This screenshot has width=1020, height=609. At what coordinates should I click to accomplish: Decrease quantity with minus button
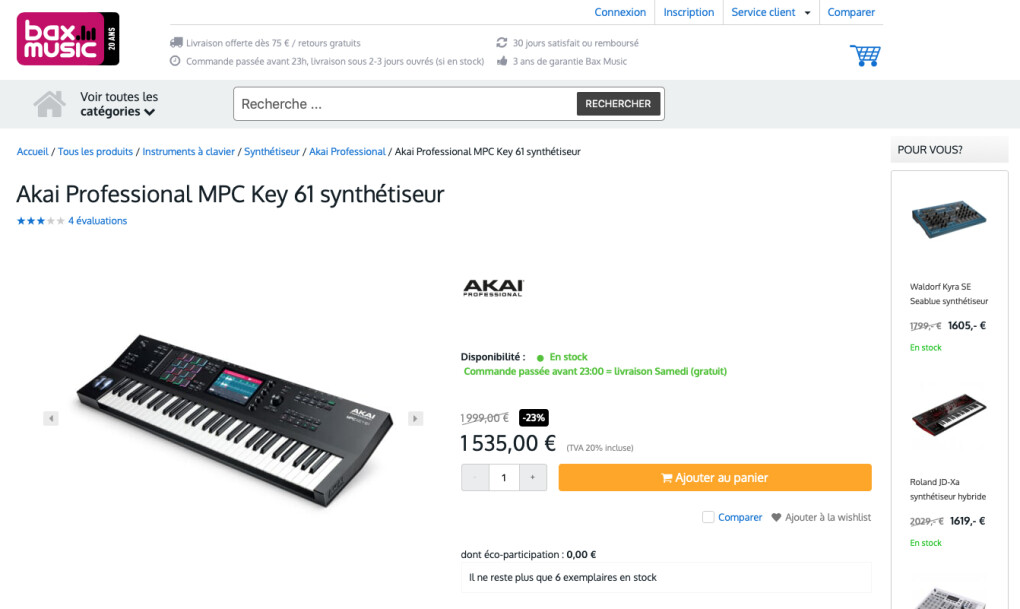point(475,478)
